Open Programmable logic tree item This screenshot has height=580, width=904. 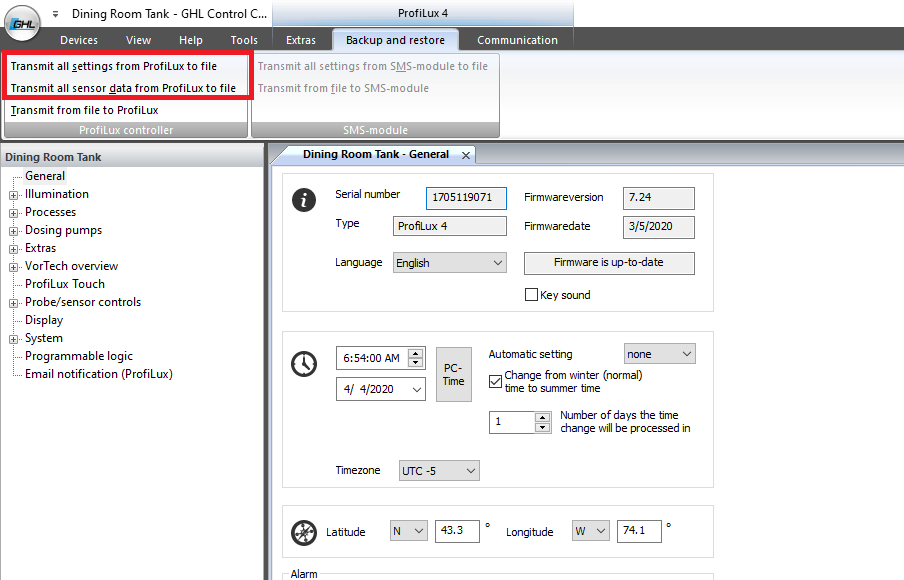(x=78, y=356)
